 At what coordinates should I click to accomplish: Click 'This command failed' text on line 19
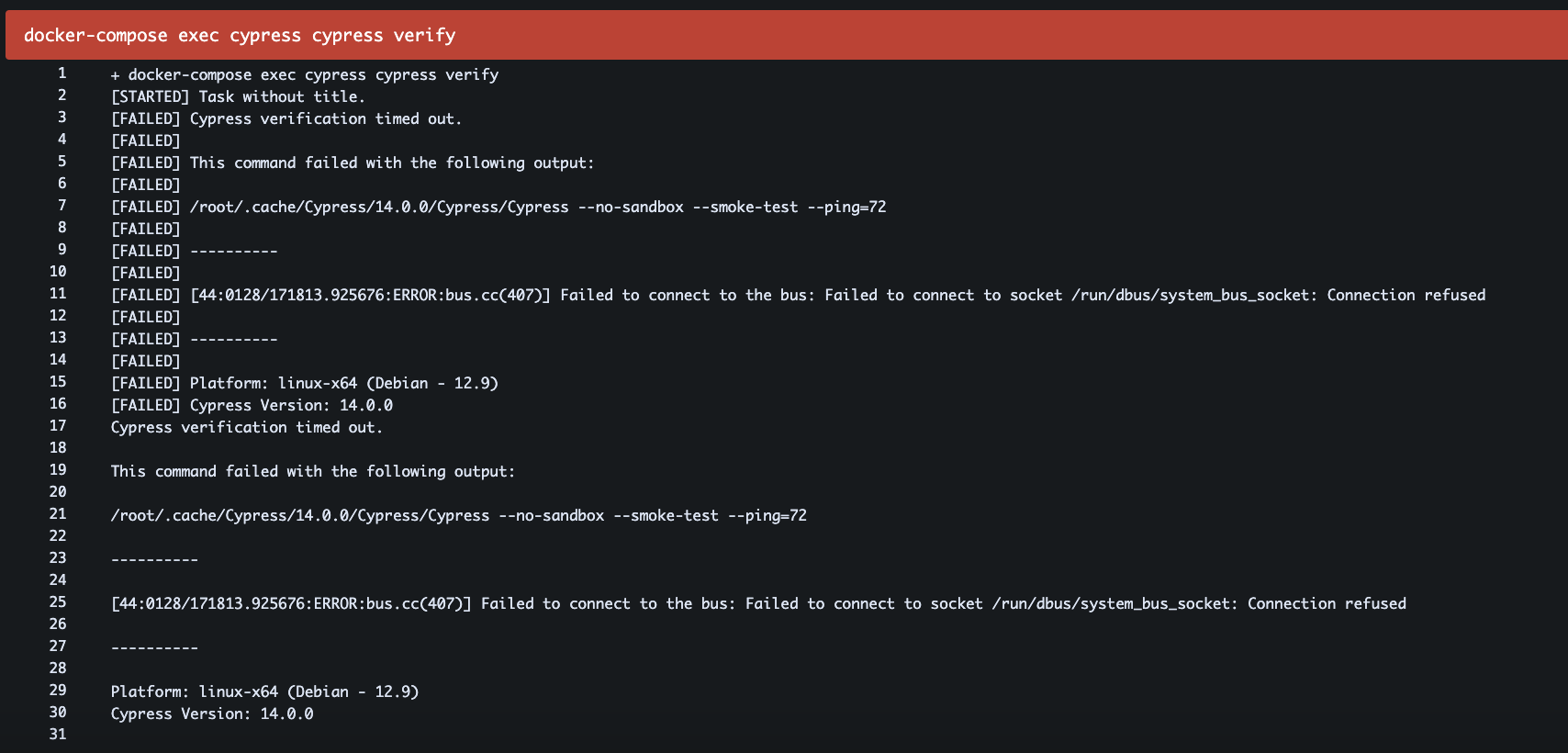(313, 471)
